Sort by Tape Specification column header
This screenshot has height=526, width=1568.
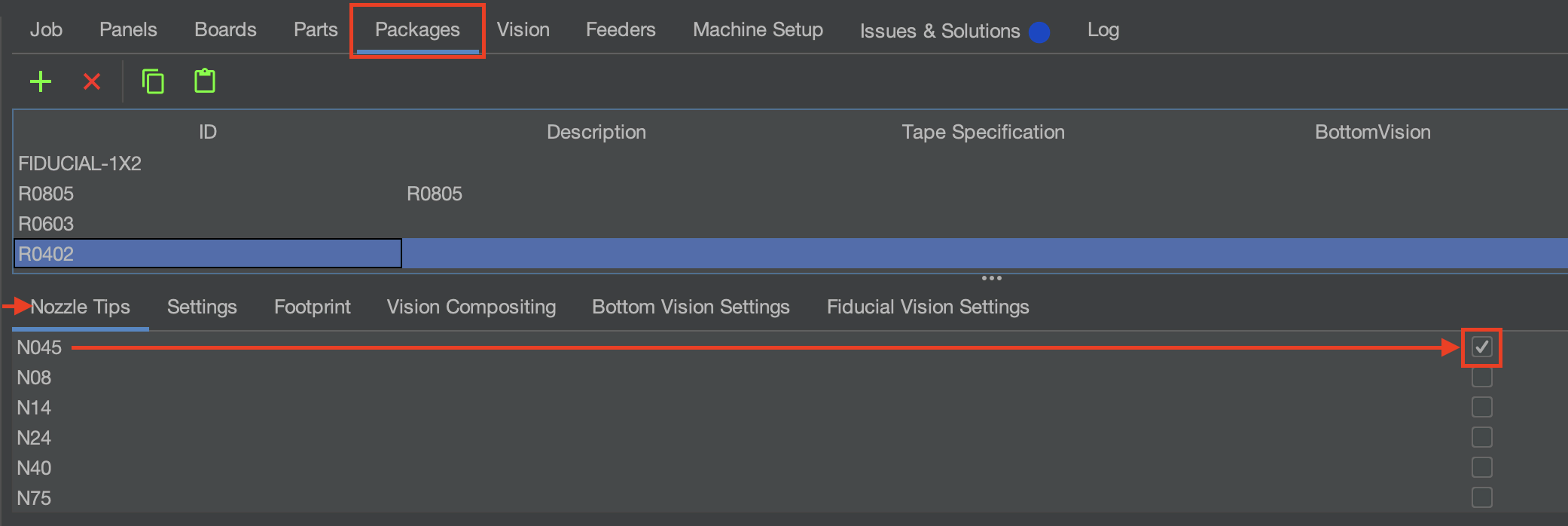[983, 132]
